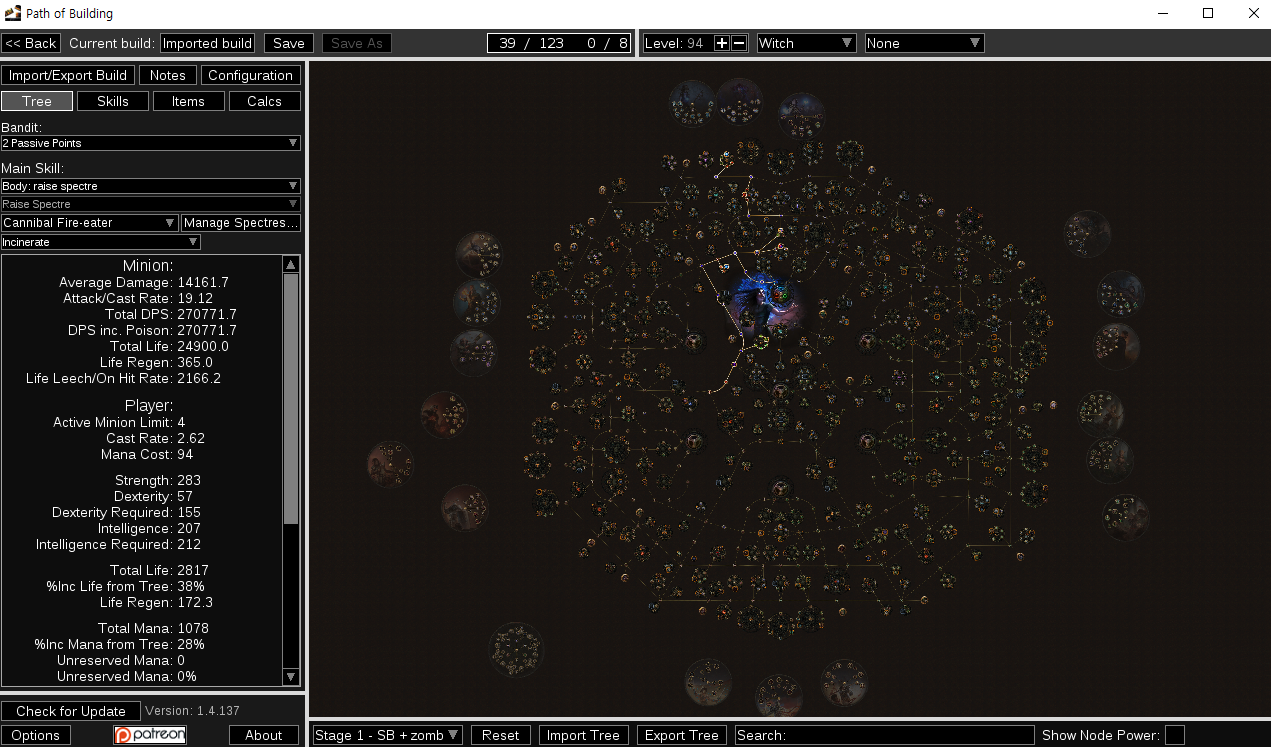Click the Search input field
Image resolution: width=1271 pixels, height=747 pixels.
click(x=884, y=735)
